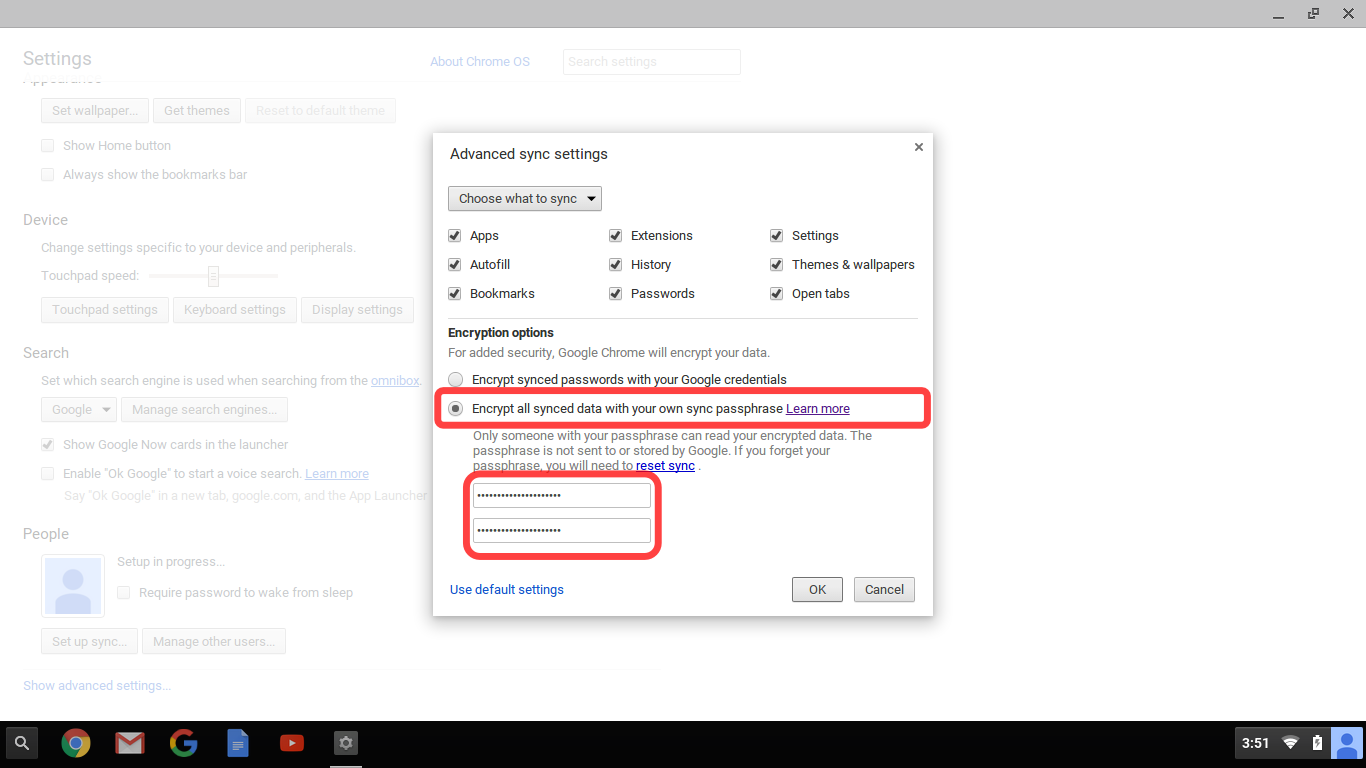
Task: Close the Advanced sync settings dialog
Action: click(x=918, y=147)
